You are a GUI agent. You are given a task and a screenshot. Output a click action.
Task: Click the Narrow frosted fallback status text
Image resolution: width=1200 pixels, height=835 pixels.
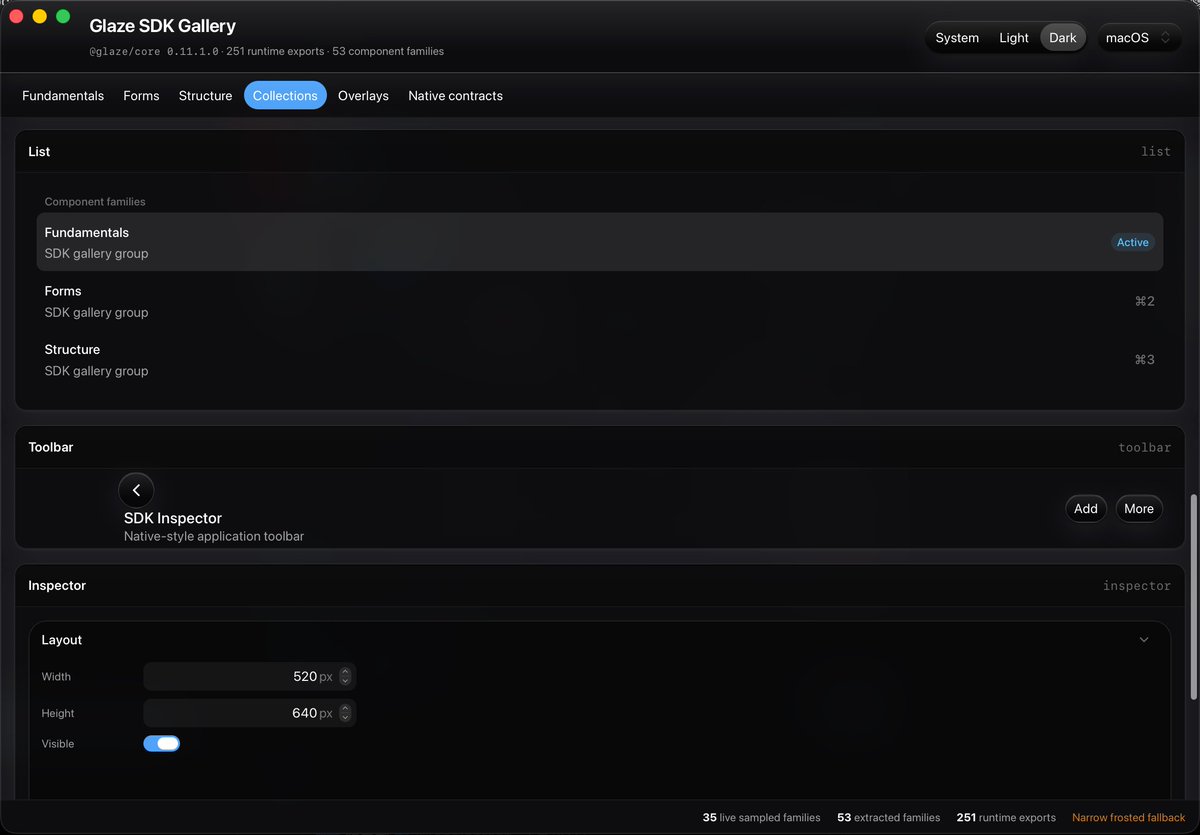coord(1128,817)
